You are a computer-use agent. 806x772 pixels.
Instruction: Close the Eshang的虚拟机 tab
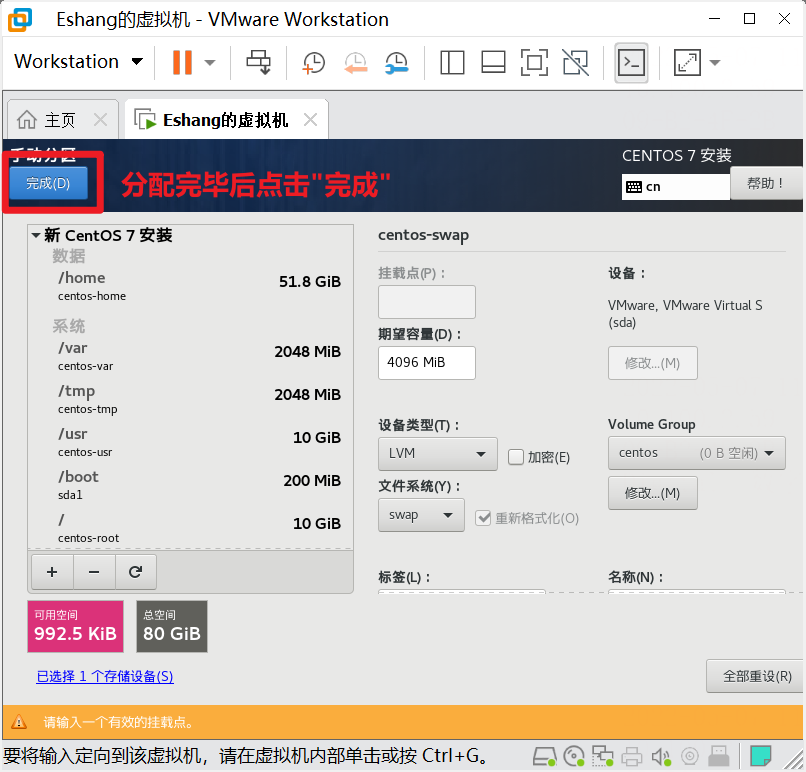click(310, 120)
